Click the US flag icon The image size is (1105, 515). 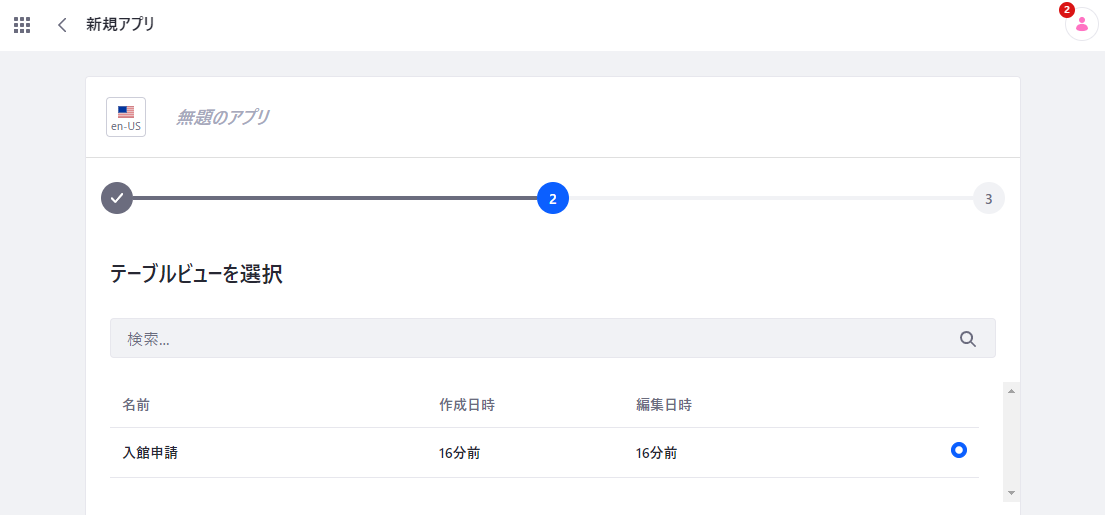[126, 111]
